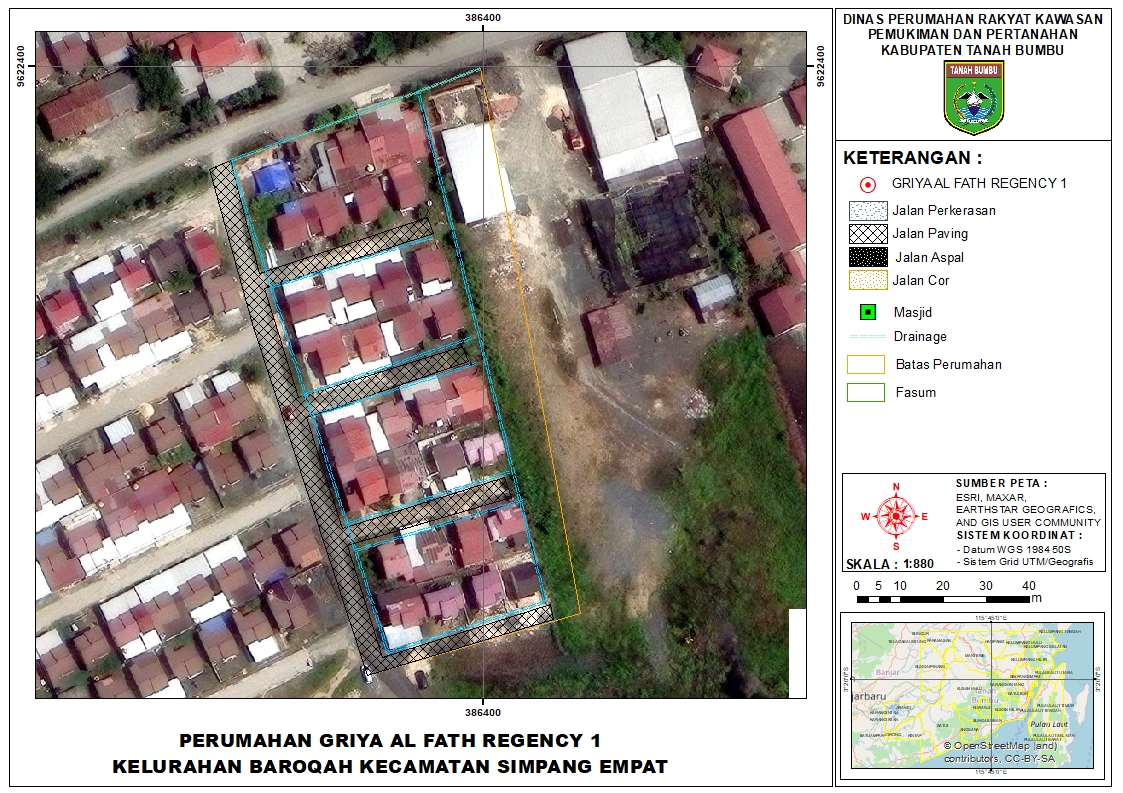
Task: Click the Jalan Perkerasan dotted symbol
Action: pyautogui.click(x=866, y=211)
